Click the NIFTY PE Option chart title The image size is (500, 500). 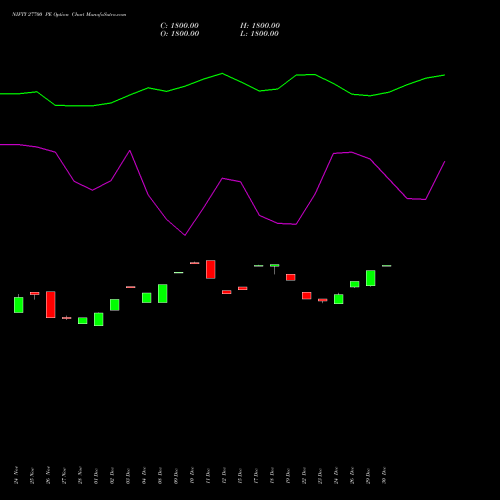click(x=69, y=15)
